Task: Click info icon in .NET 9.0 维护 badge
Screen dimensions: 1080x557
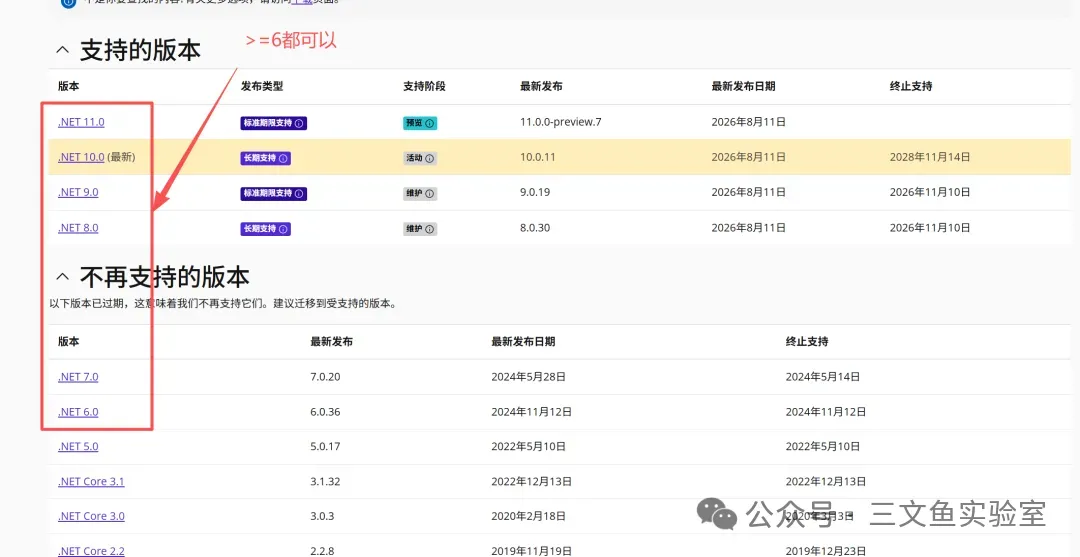Action: pos(429,193)
